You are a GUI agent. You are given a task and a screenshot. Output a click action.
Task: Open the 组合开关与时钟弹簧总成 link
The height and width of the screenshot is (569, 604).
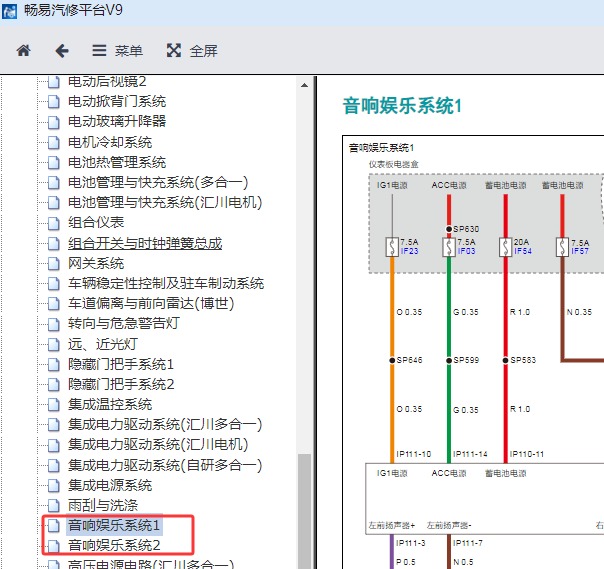(145, 243)
